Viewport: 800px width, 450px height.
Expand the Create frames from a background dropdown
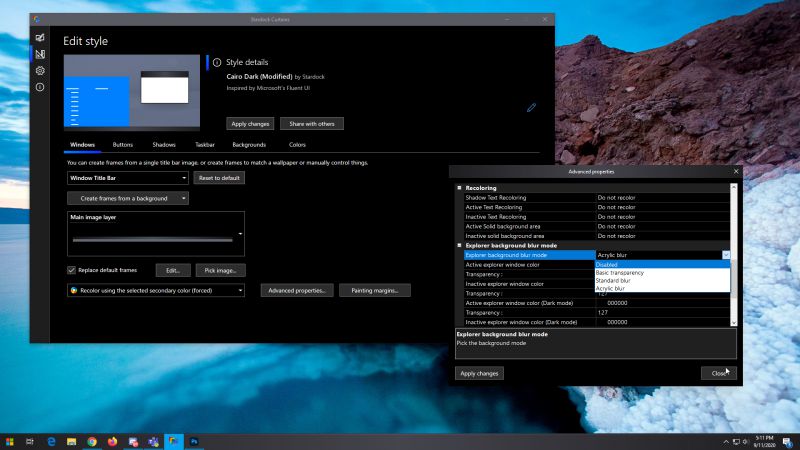pyautogui.click(x=128, y=198)
